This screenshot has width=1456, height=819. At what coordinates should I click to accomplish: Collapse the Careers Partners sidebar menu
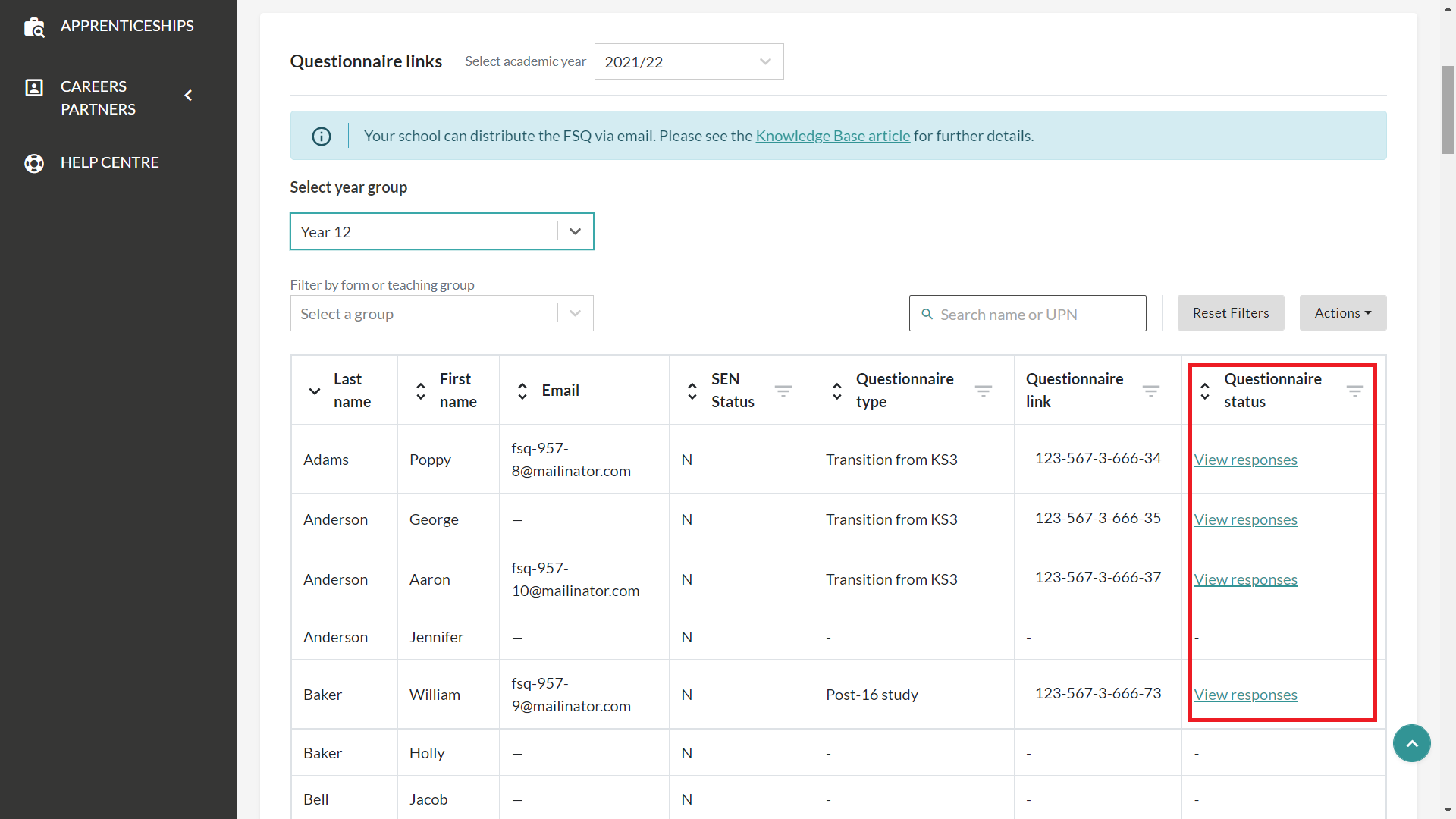[x=188, y=96]
